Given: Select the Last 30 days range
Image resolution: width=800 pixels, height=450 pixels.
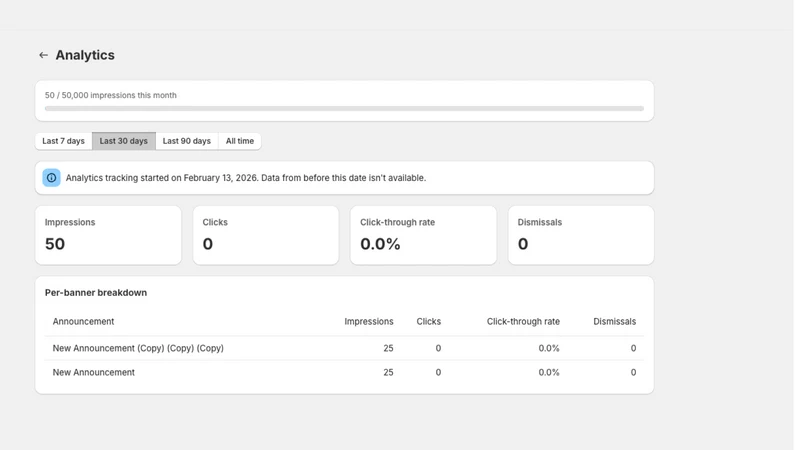Looking at the screenshot, I should tap(123, 141).
